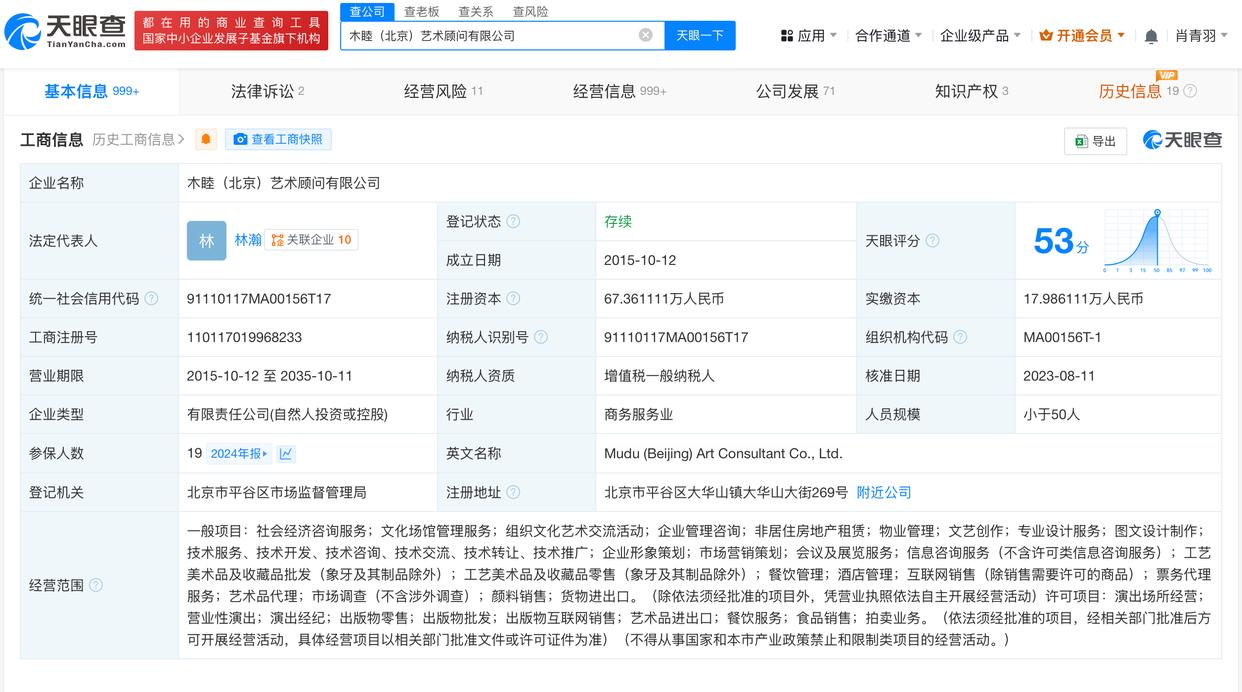Expand the 企业级产品 dropdown
This screenshot has width=1242, height=692.
click(981, 36)
